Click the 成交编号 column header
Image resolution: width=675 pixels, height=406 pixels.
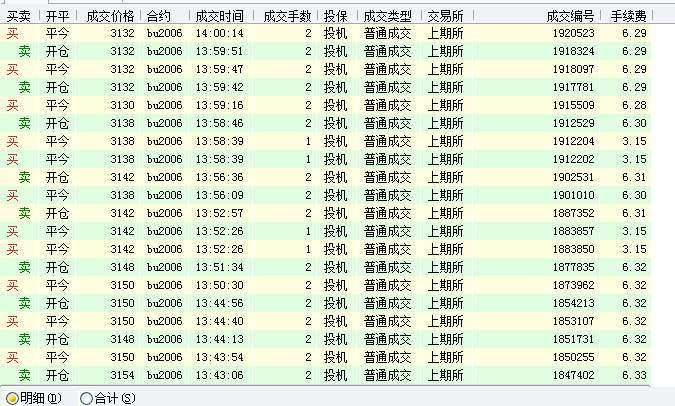click(x=571, y=16)
